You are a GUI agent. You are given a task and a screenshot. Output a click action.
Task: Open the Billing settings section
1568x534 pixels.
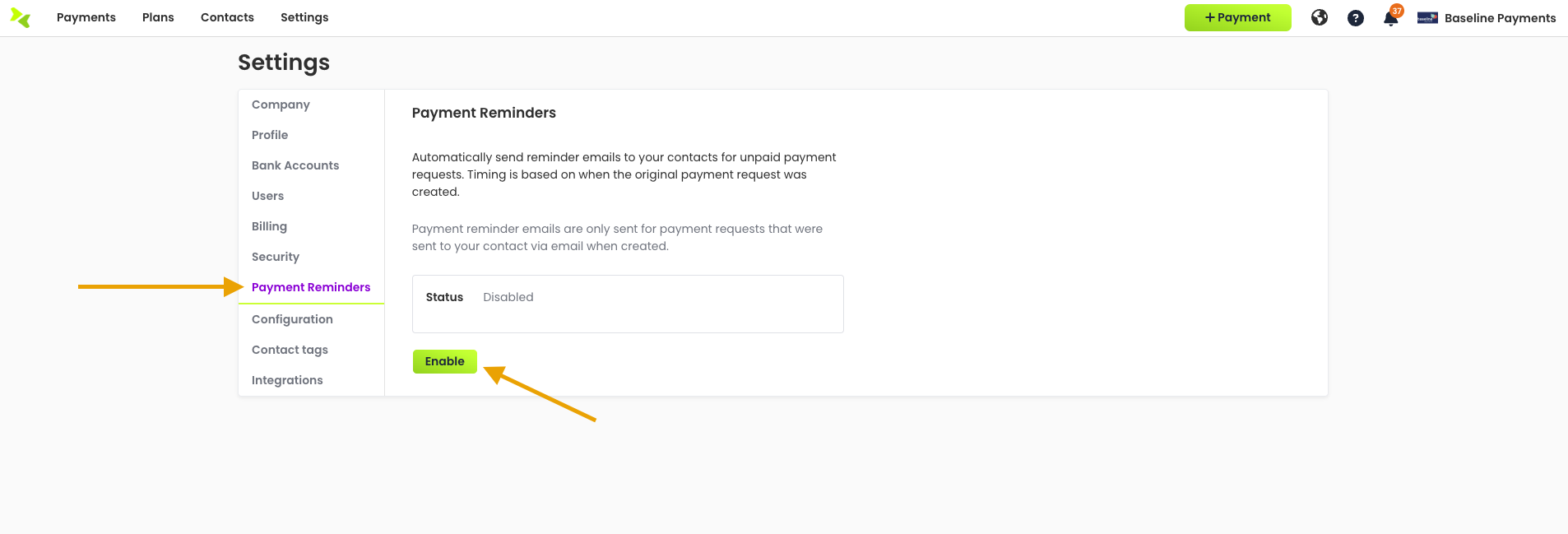coord(269,226)
